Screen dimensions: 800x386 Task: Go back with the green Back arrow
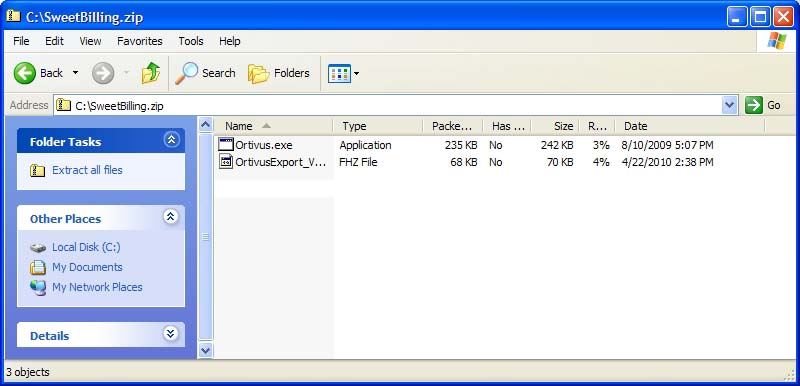coord(38,73)
